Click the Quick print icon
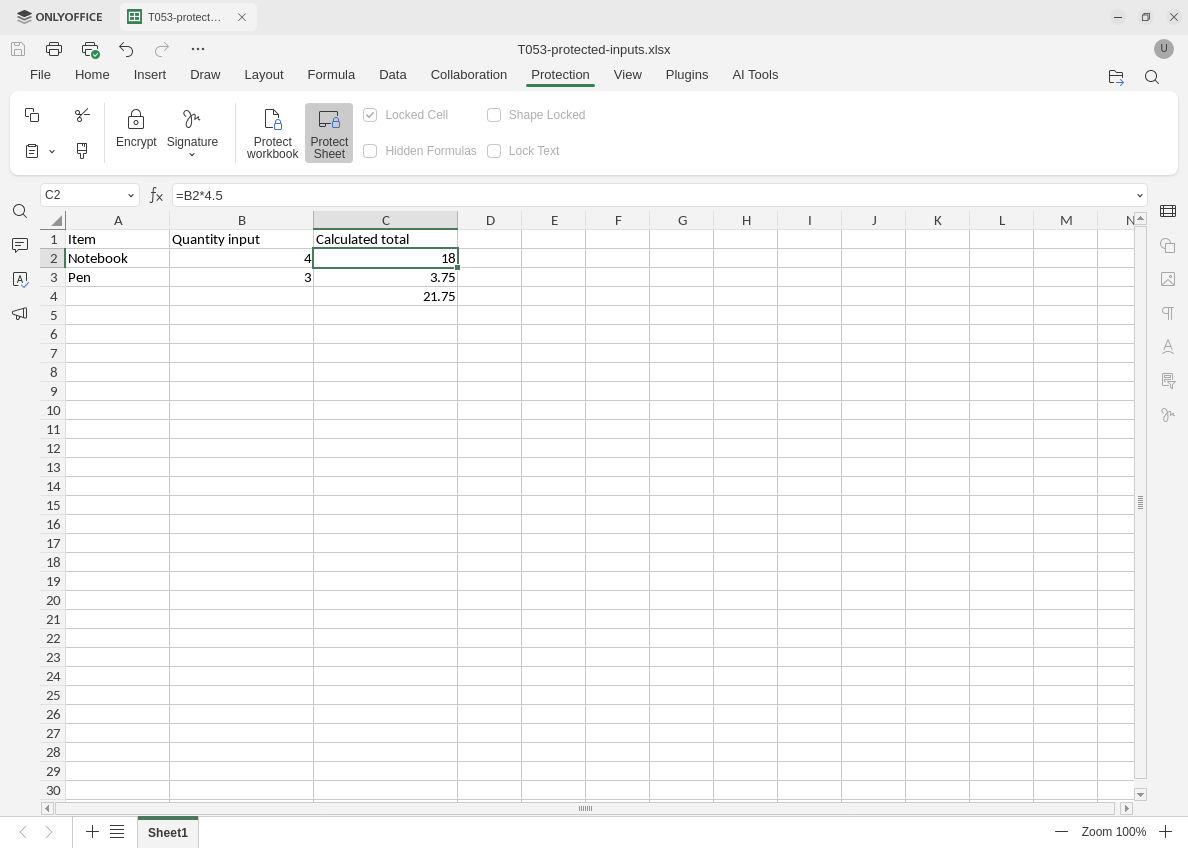1188x848 pixels. coord(90,49)
